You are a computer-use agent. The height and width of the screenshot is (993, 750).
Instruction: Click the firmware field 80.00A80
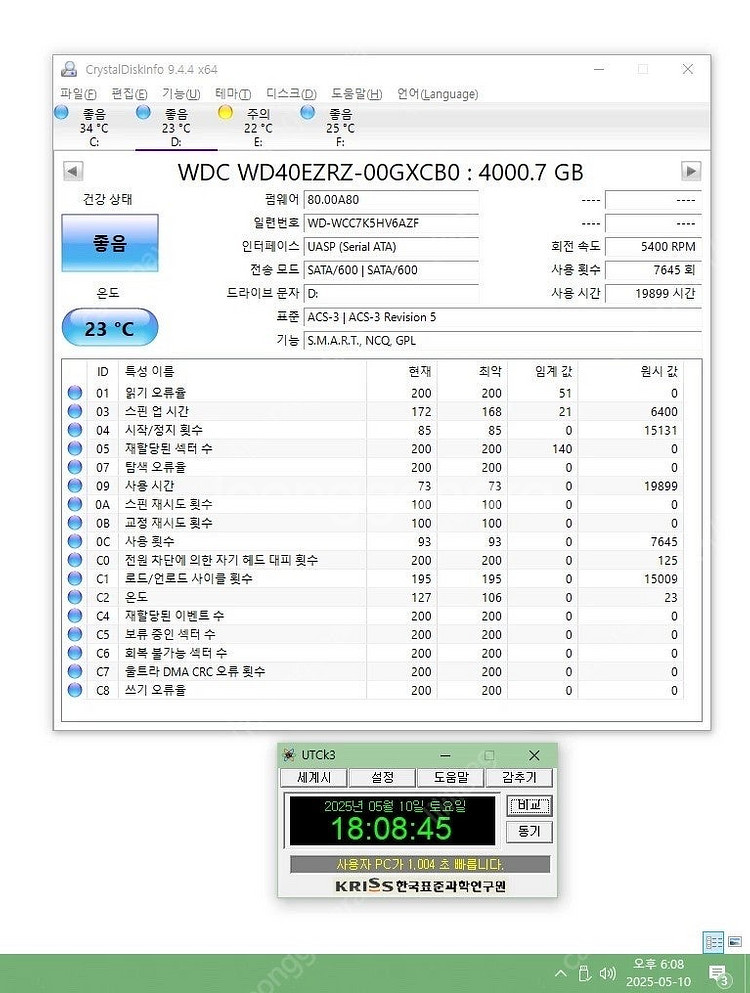(x=391, y=199)
